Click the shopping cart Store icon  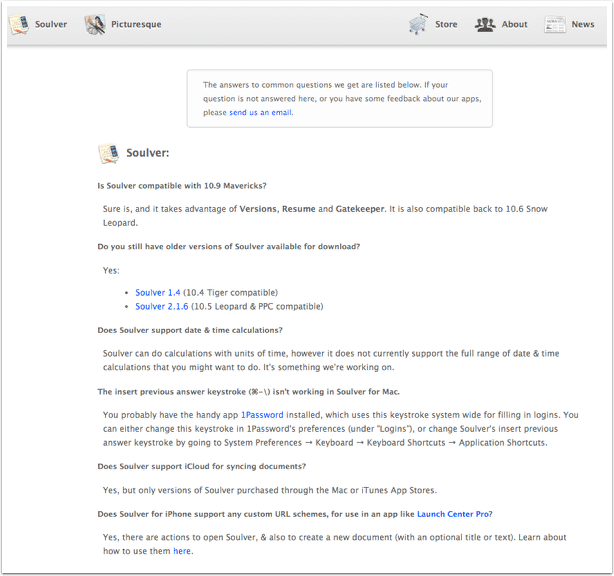click(x=418, y=24)
